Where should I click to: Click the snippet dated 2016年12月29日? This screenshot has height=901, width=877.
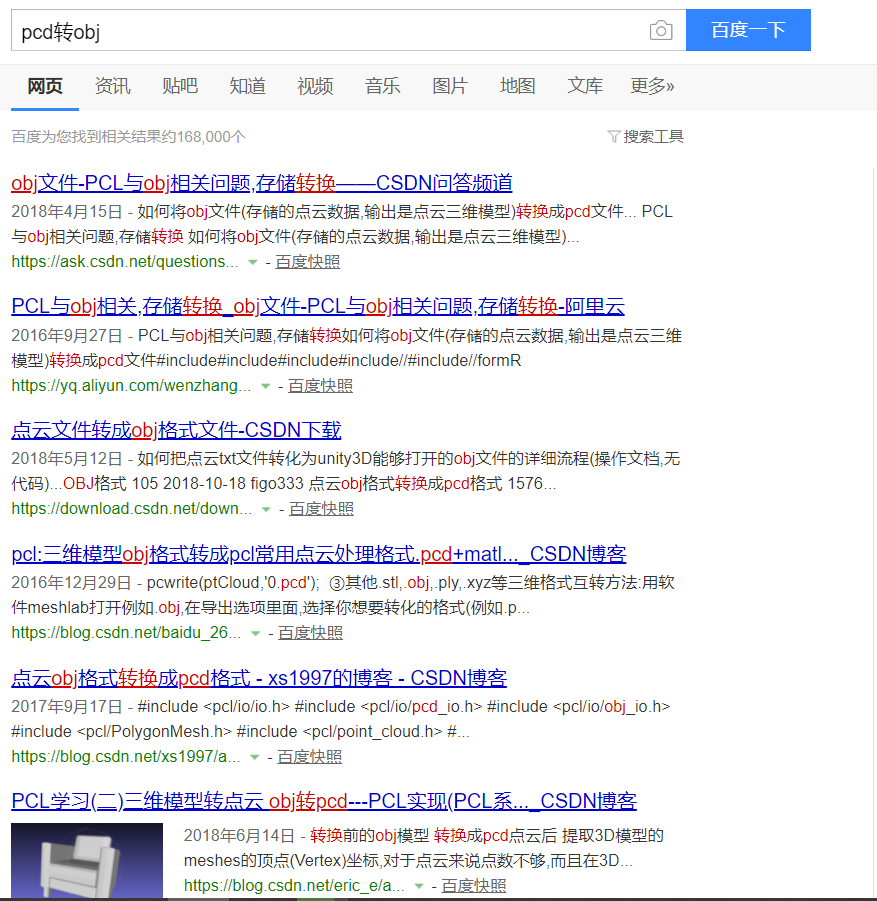[343, 595]
